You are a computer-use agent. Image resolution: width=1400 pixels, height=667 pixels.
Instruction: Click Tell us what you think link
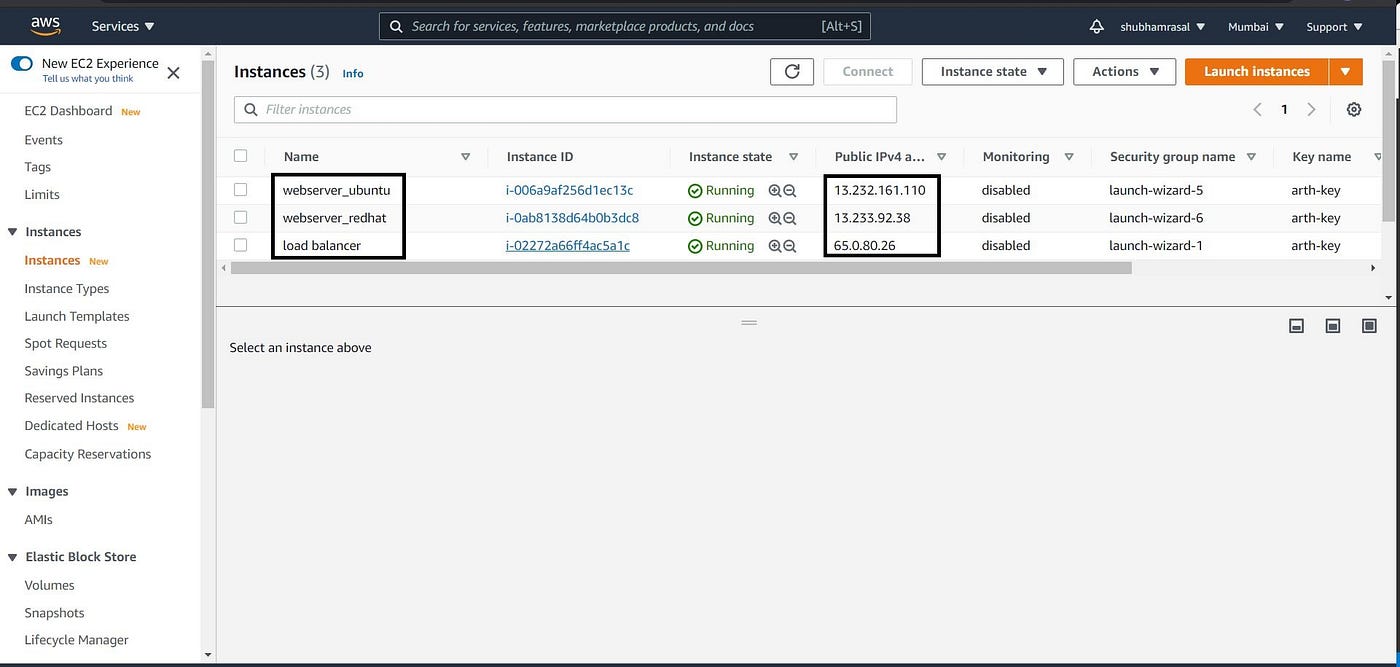pos(88,79)
